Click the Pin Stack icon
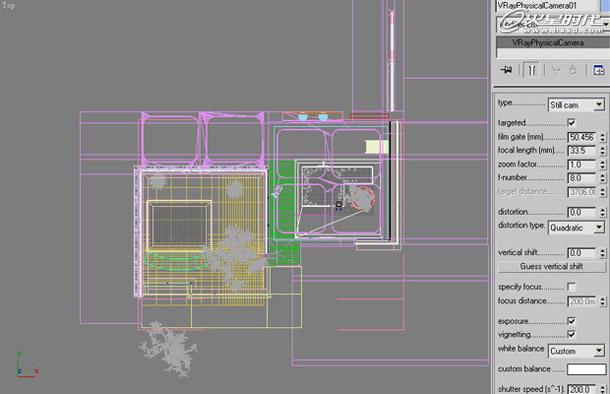The image size is (610, 394). [x=507, y=70]
